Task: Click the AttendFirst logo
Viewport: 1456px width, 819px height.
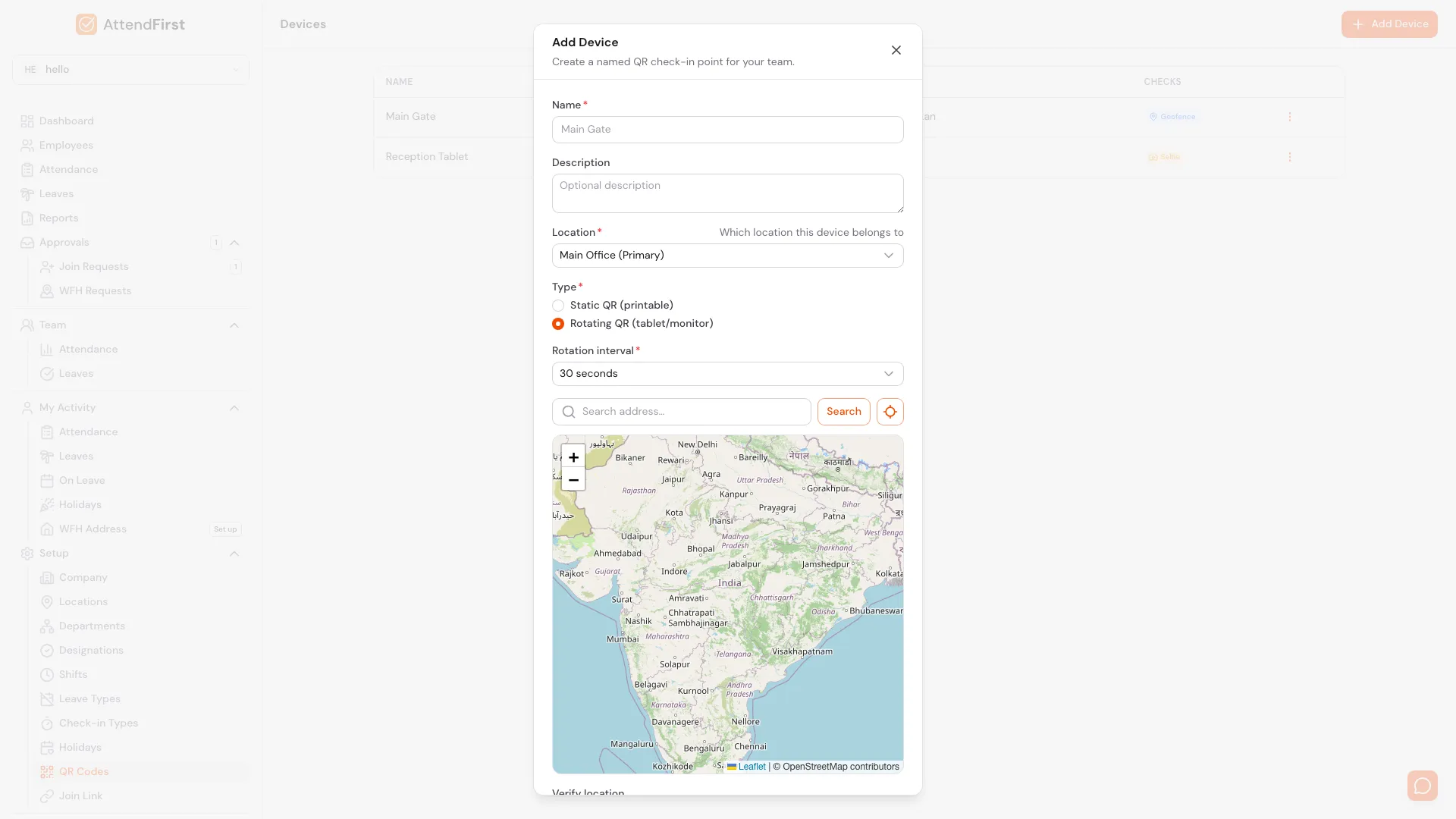Action: point(130,24)
